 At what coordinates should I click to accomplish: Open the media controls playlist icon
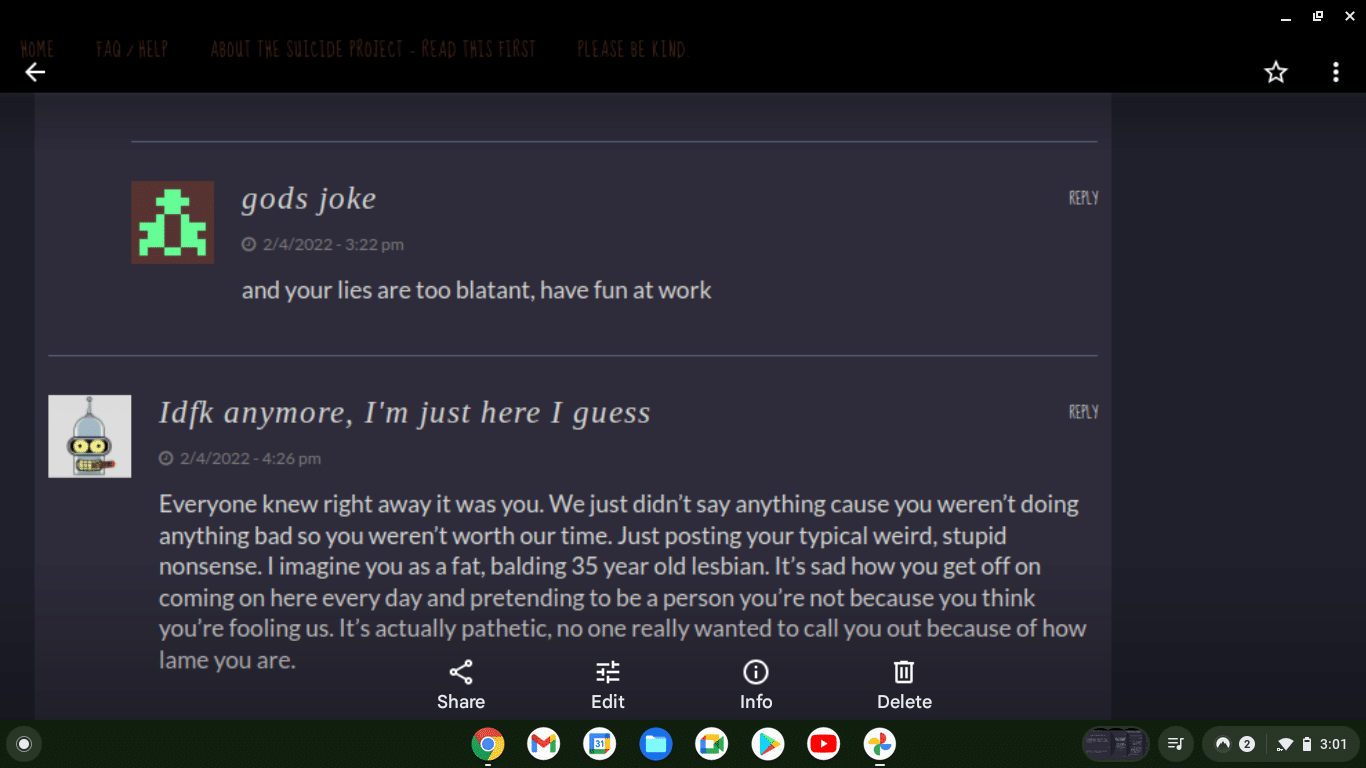1176,744
